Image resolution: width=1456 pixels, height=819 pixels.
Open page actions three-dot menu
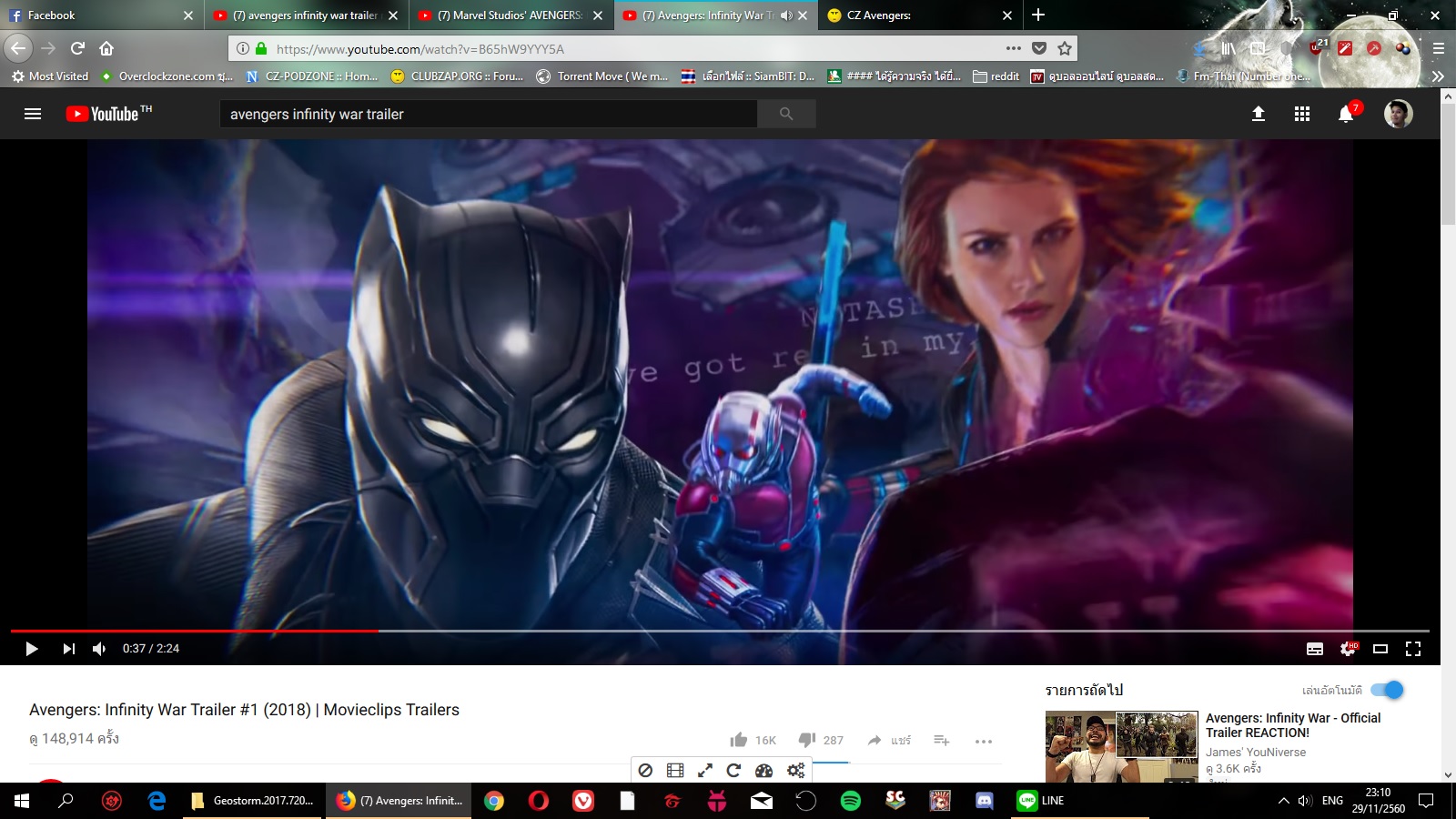point(1014,48)
